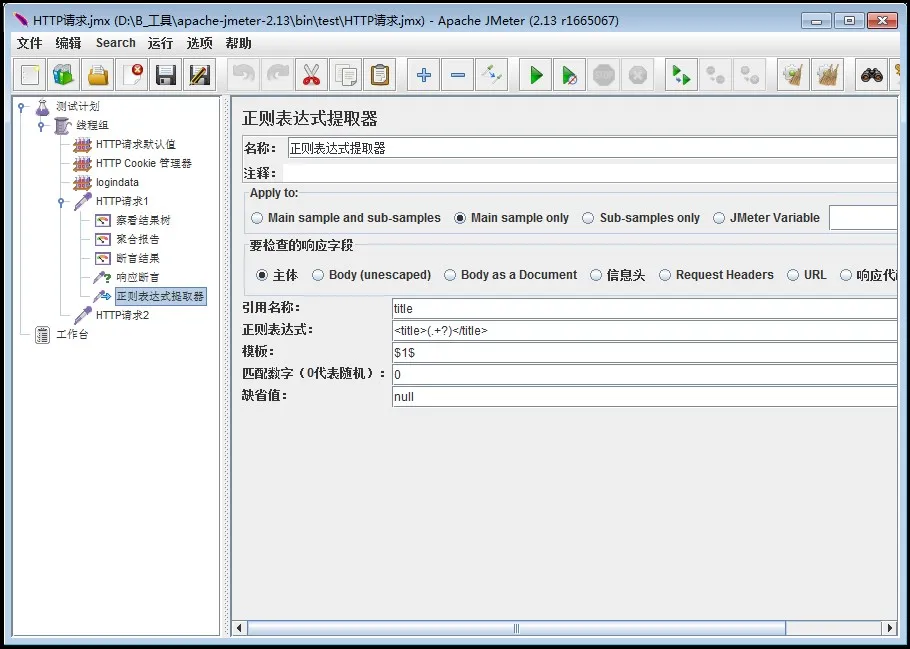Open the 选项 menu
910x649 pixels.
tap(199, 43)
